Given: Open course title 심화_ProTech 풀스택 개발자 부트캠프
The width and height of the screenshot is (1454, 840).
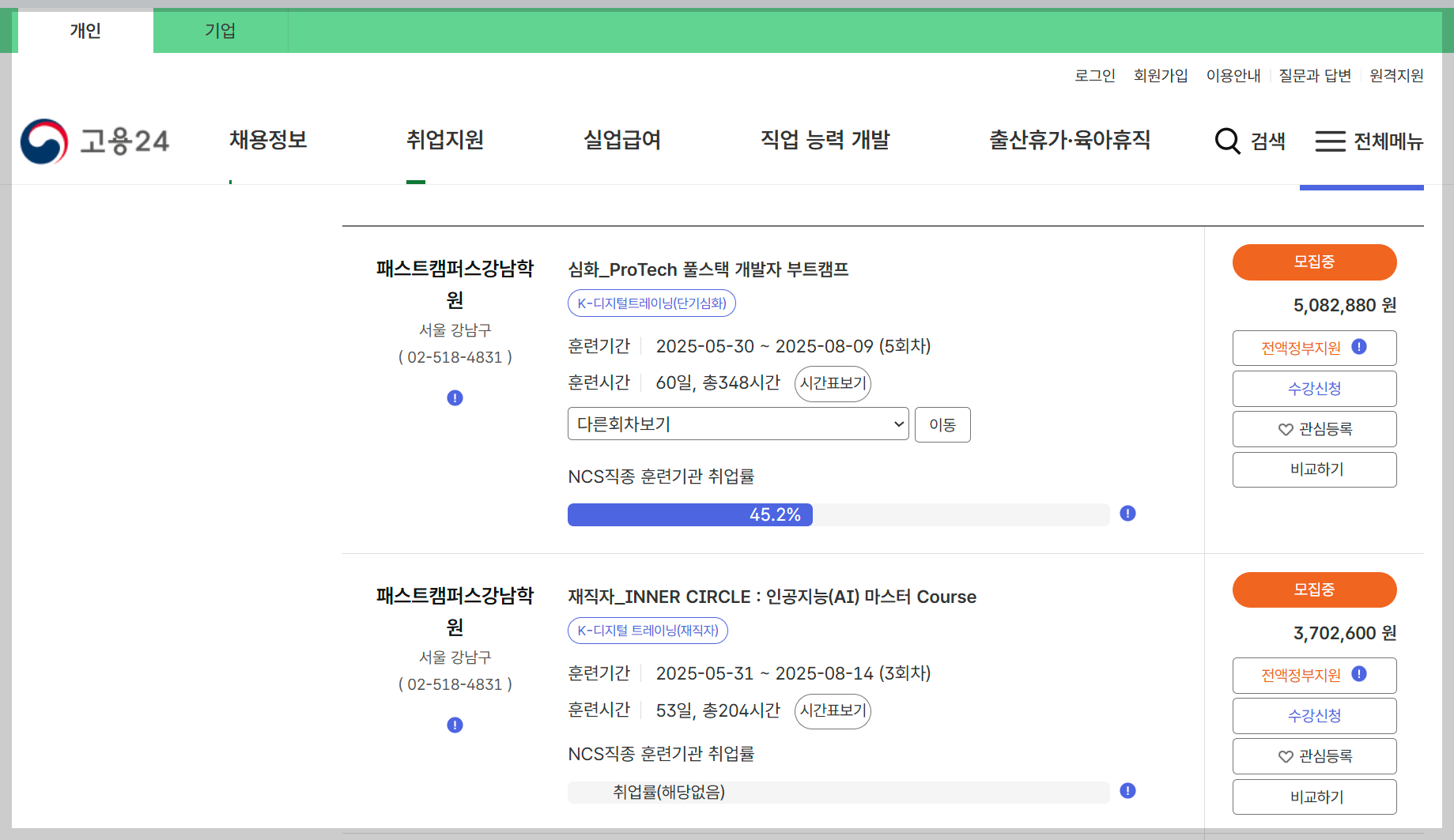Looking at the screenshot, I should [x=708, y=269].
